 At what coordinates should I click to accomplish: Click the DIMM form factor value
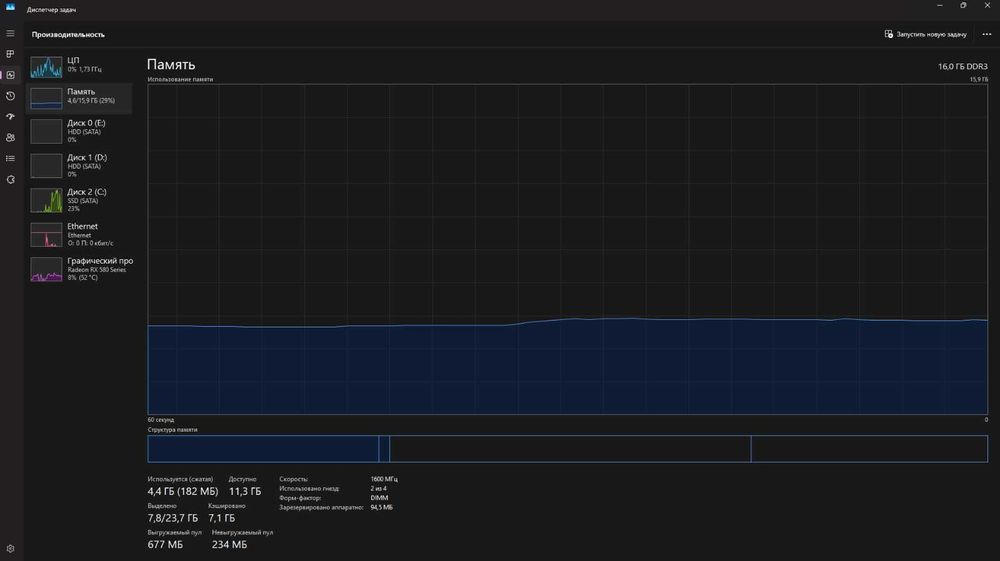(x=379, y=498)
